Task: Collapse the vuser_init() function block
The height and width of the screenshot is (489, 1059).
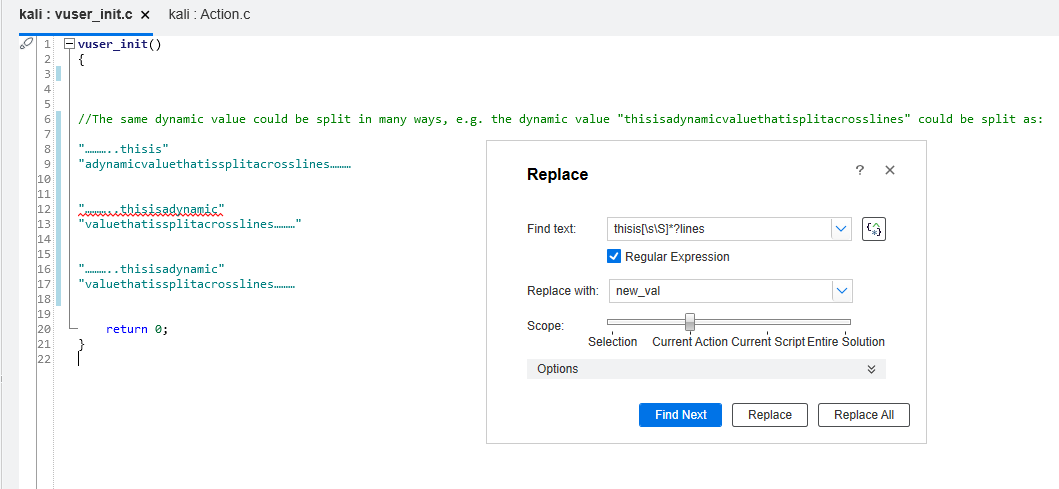Action: click(x=69, y=45)
